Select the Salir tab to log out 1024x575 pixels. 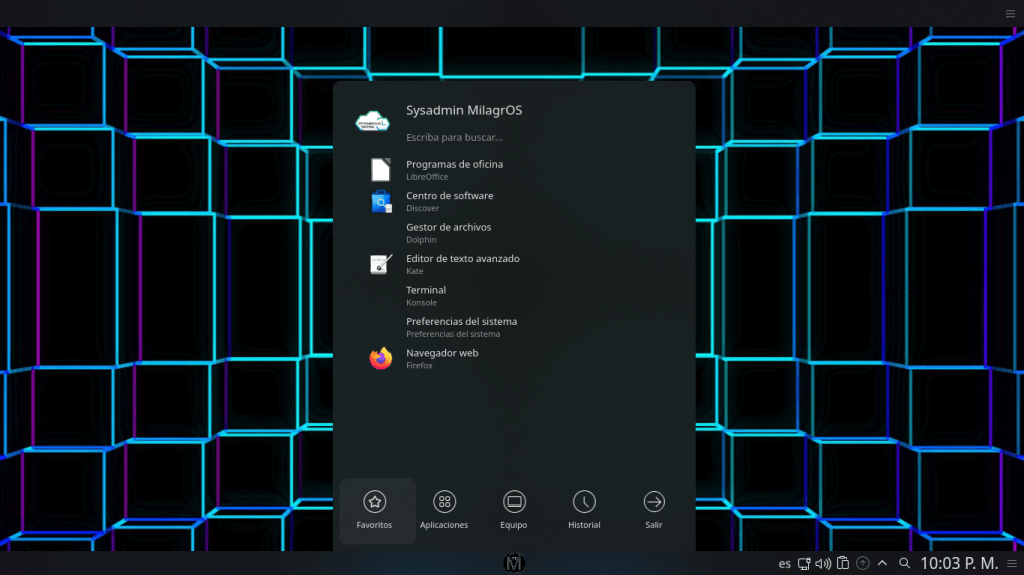coord(653,510)
